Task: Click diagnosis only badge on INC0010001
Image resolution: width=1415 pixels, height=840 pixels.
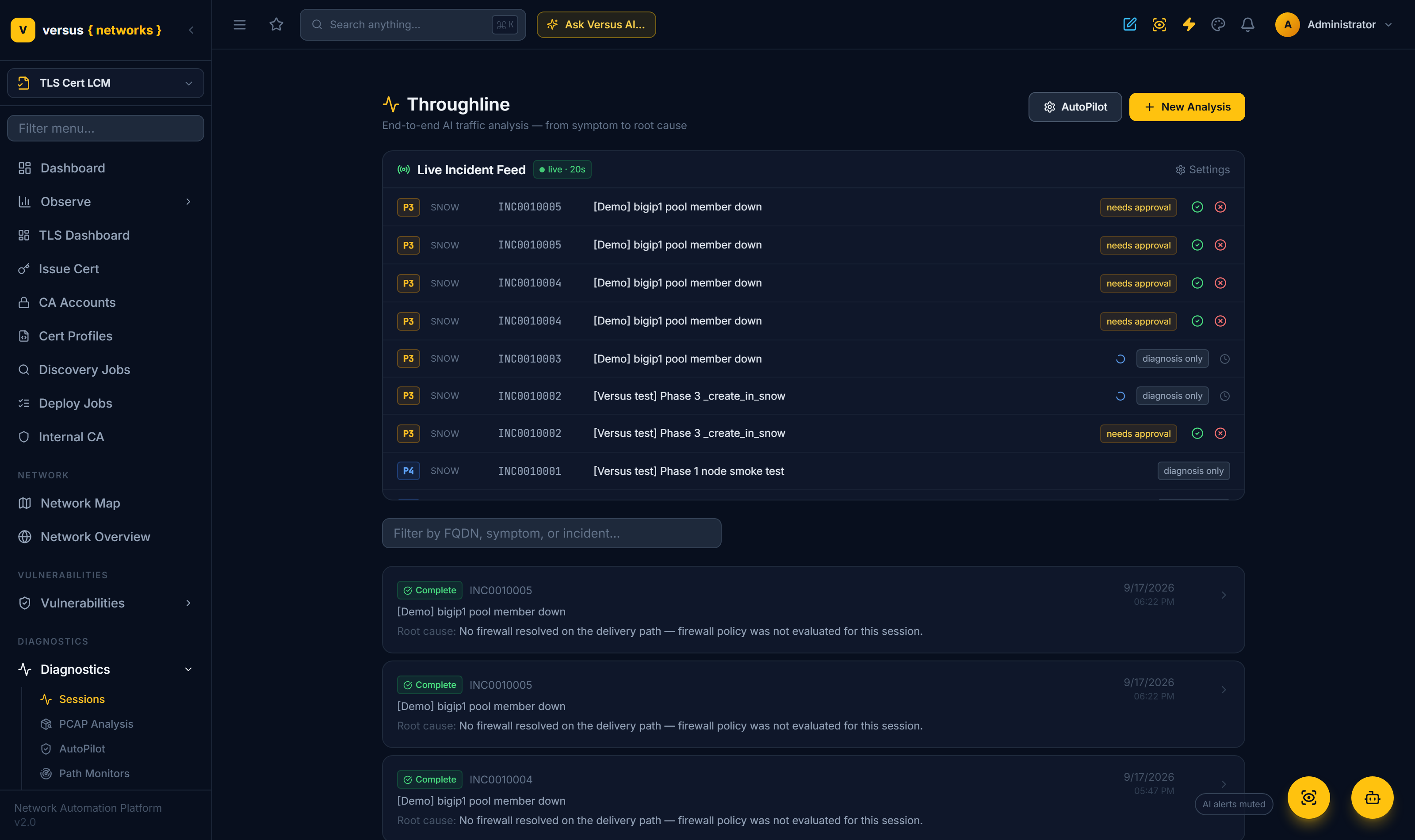Action: 1193,471
